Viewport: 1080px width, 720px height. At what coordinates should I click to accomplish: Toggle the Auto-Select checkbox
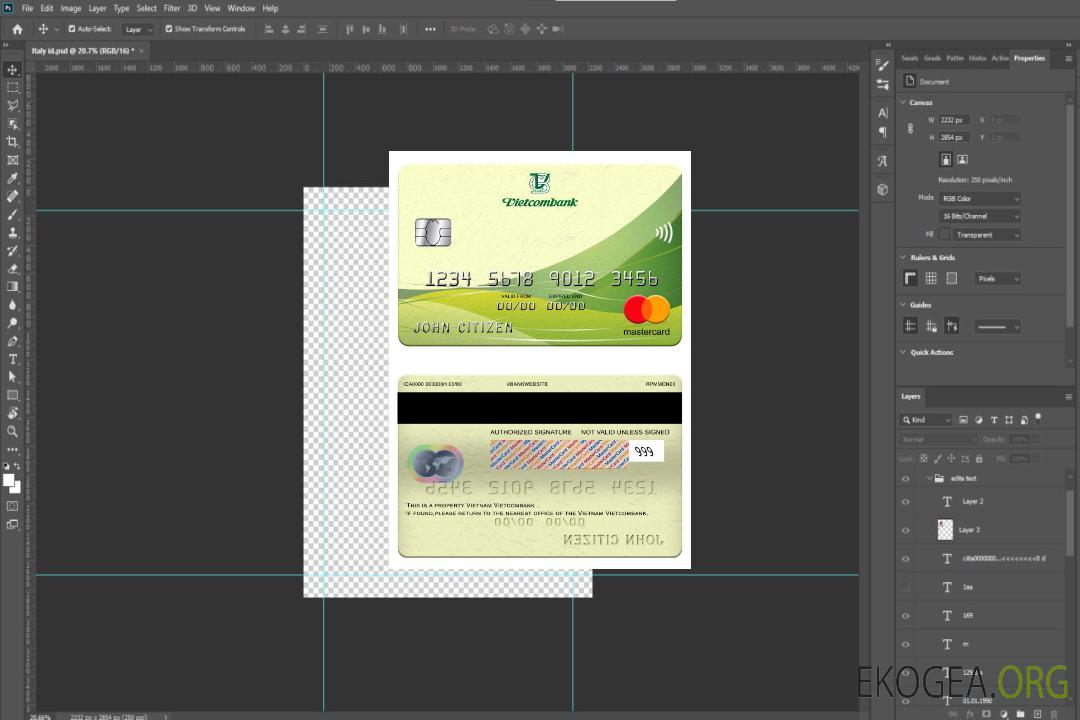pos(72,29)
